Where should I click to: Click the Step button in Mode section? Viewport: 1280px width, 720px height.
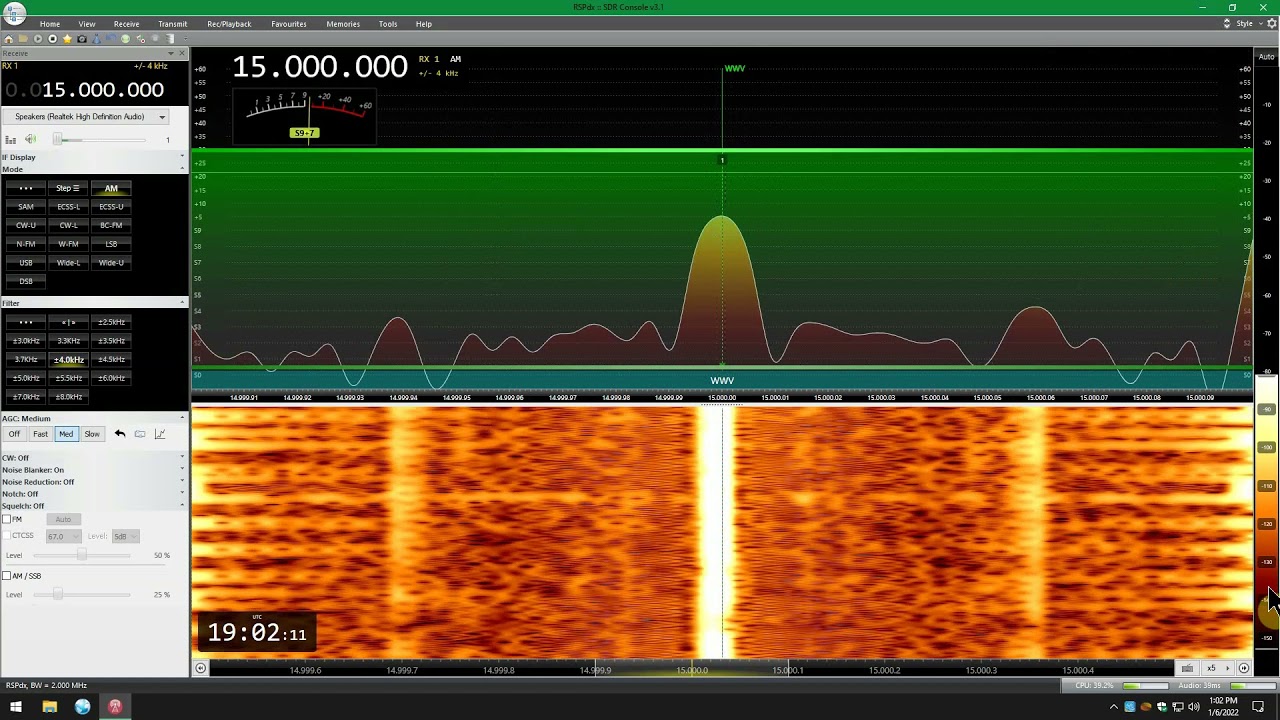click(x=68, y=188)
